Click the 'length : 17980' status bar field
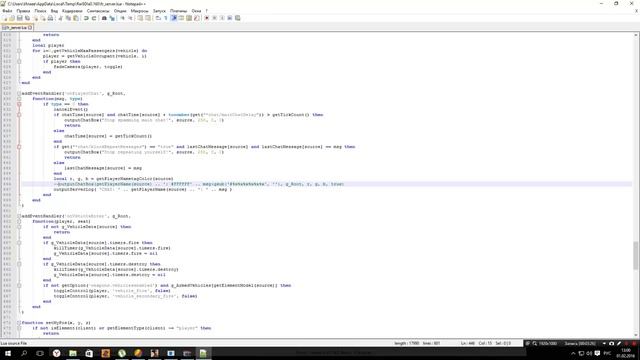Viewport: 640px width, 360px height. (x=406, y=343)
